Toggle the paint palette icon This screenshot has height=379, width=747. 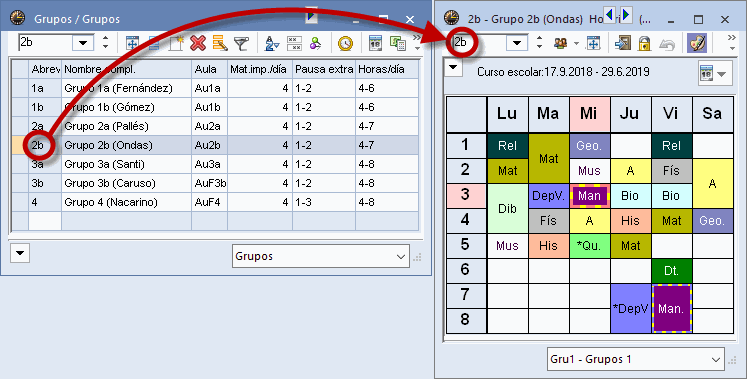click(697, 43)
